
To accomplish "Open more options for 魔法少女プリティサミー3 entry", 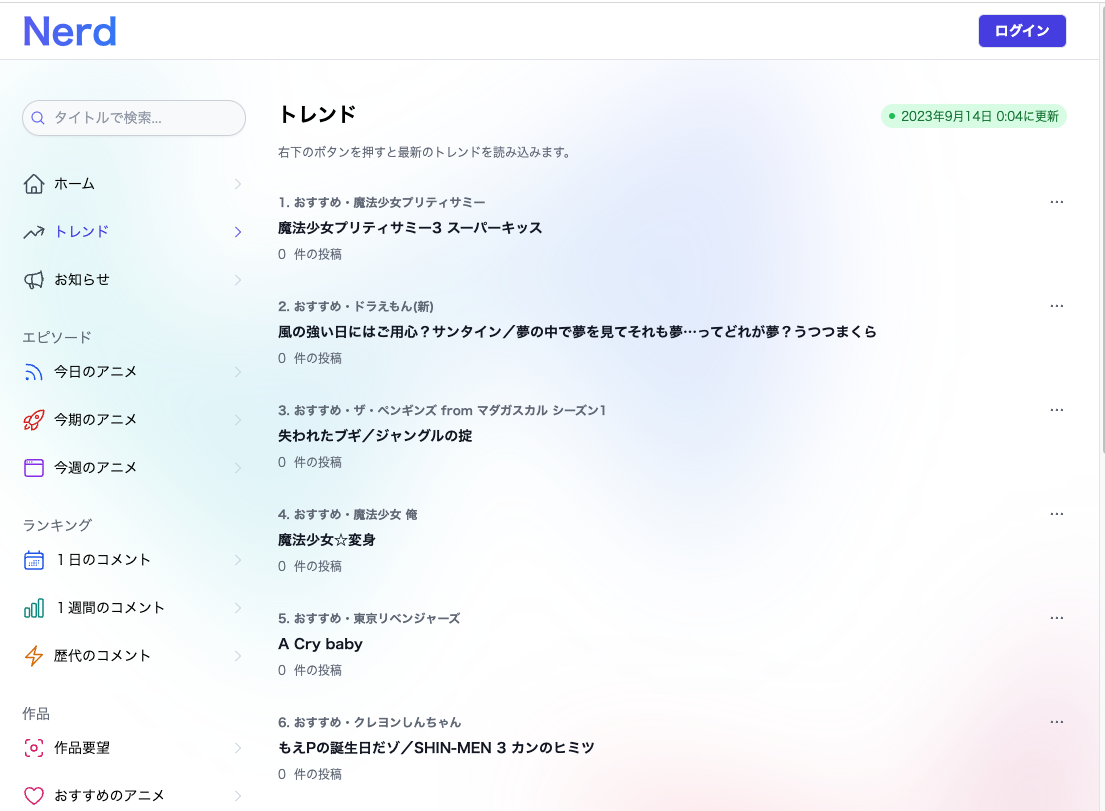I will pos(1056,202).
